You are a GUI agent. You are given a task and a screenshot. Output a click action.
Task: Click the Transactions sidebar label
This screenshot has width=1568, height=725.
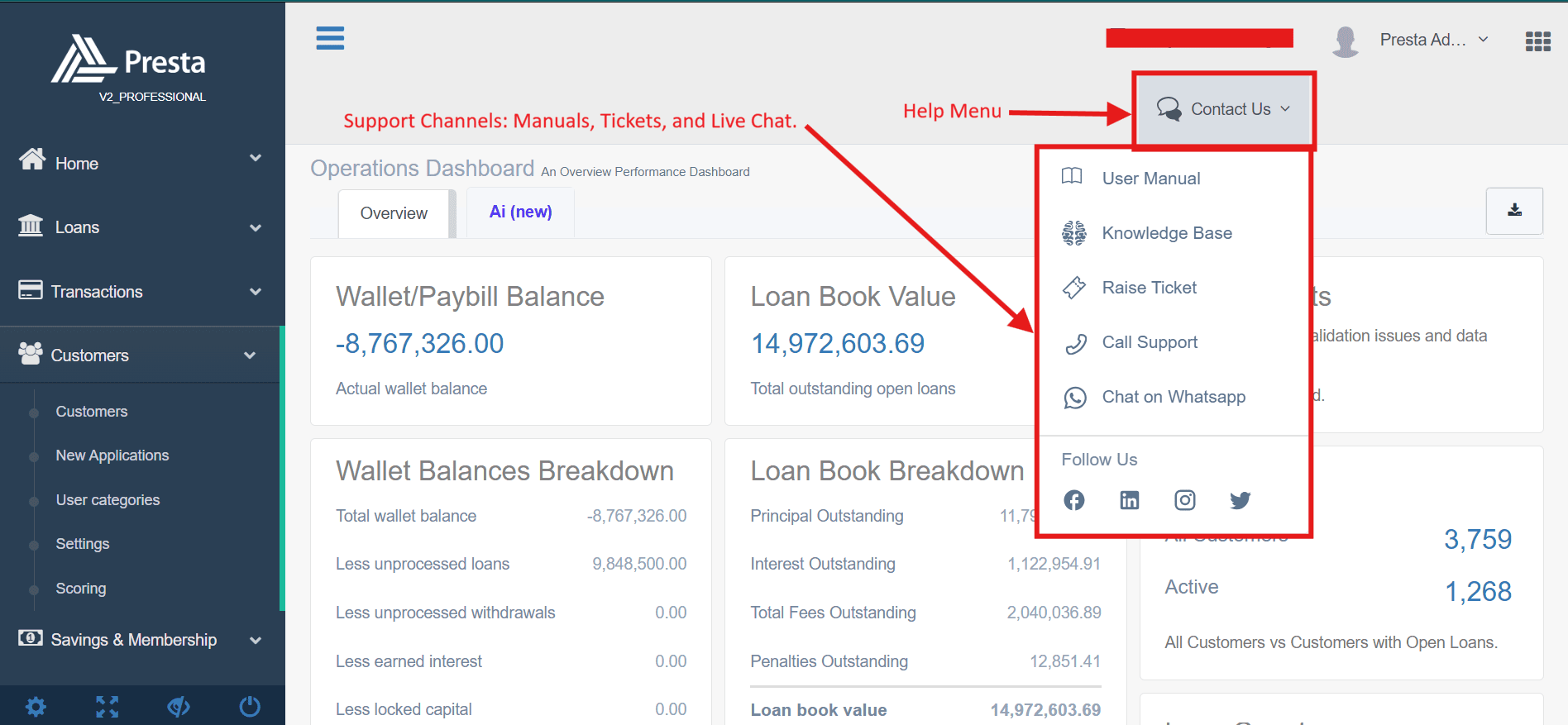(97, 292)
